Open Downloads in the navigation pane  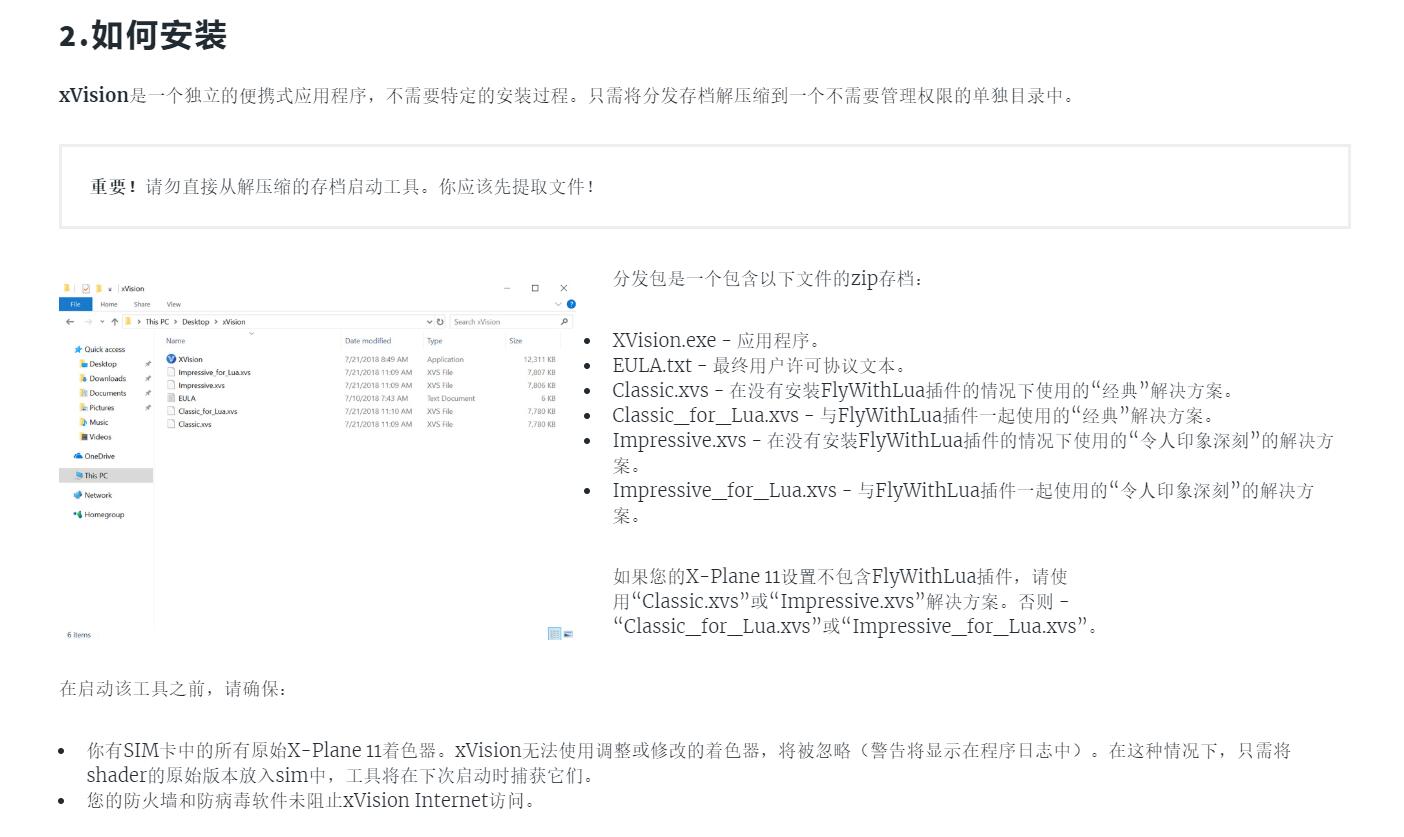103,378
